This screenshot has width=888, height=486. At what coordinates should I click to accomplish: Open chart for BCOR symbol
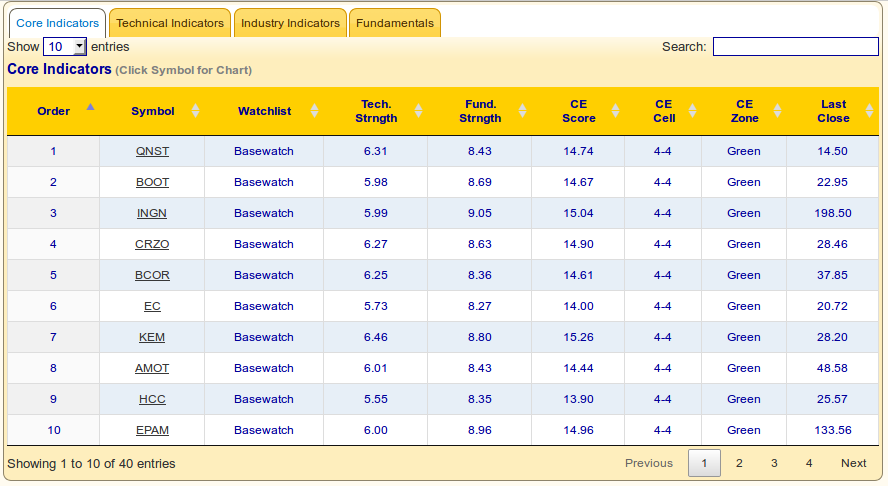(x=152, y=275)
